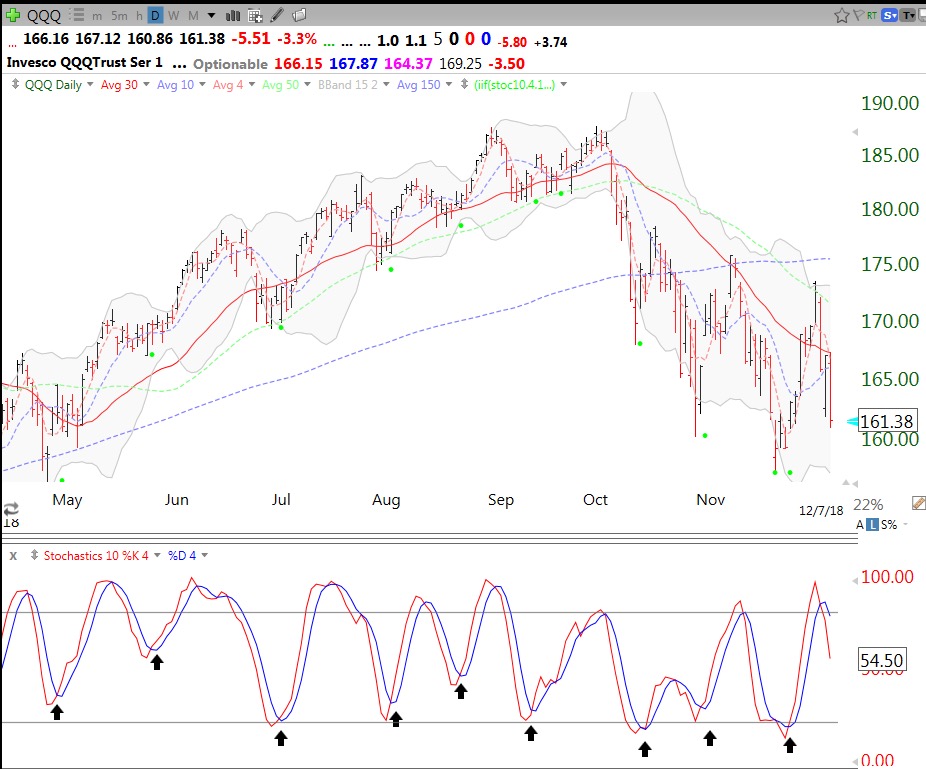Expand the iif(stoc10.4.1...) indicator menu
The height and width of the screenshot is (769, 926).
tap(564, 84)
